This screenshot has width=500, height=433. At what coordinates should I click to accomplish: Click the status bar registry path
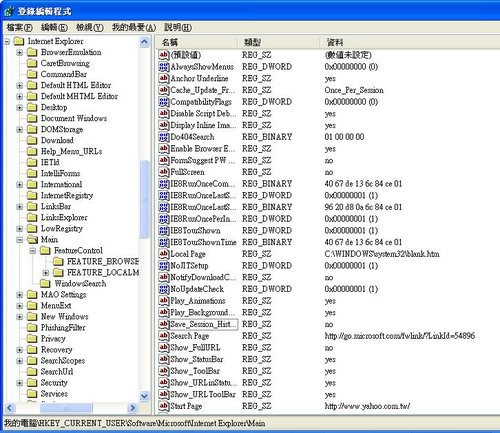pyautogui.click(x=135, y=423)
